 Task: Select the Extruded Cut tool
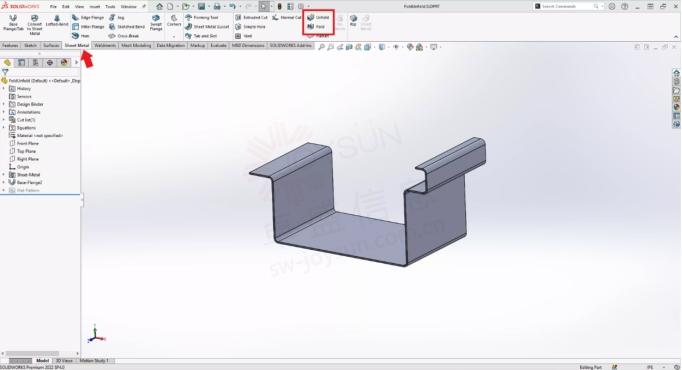pyautogui.click(x=251, y=17)
